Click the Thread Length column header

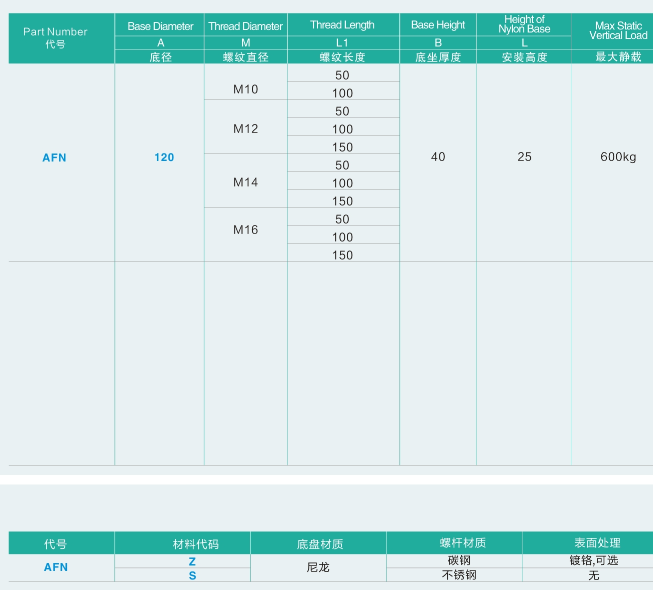(342, 26)
